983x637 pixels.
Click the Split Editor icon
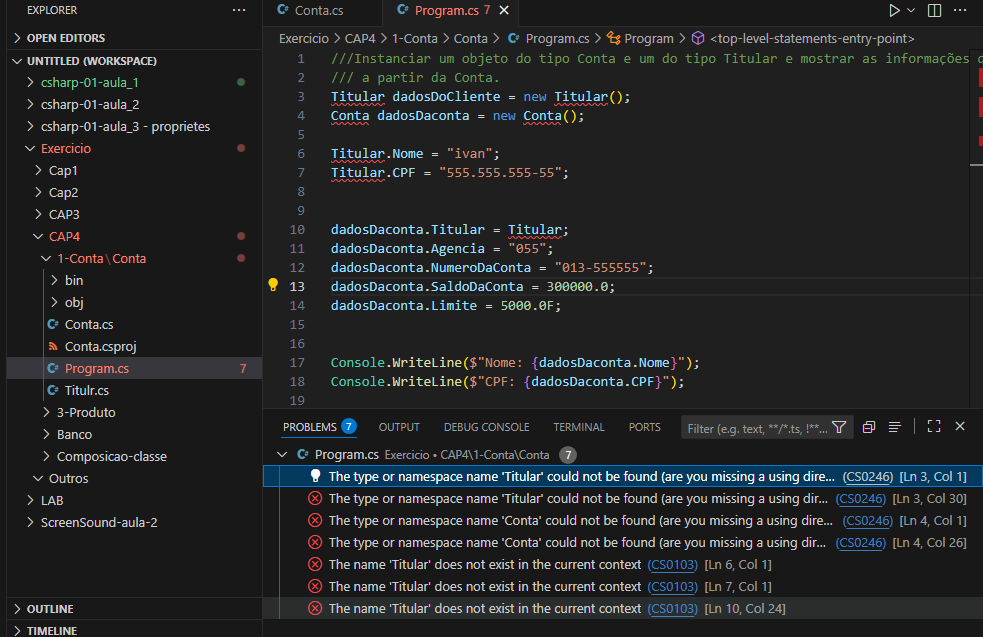click(934, 10)
